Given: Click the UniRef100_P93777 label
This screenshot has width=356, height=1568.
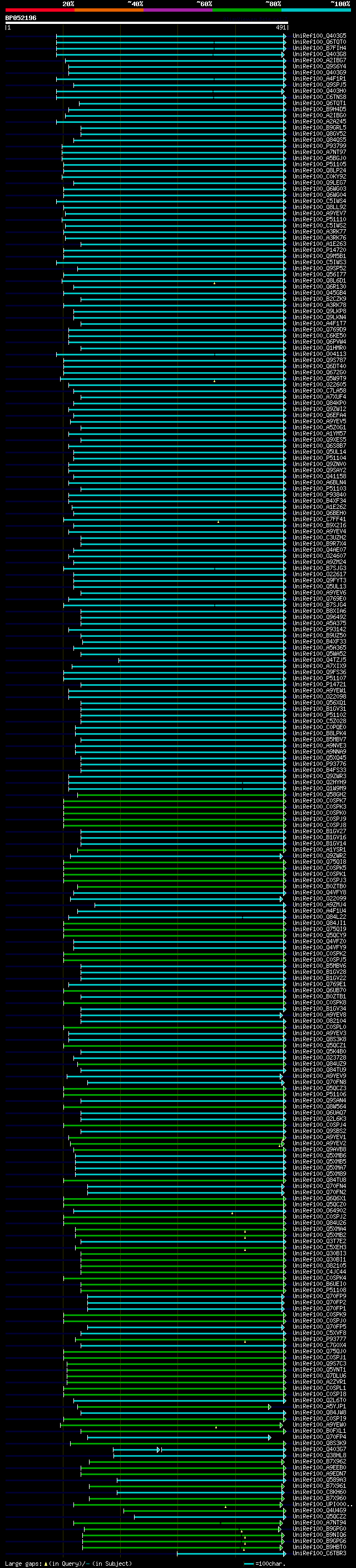Looking at the screenshot, I should click(319, 1339).
